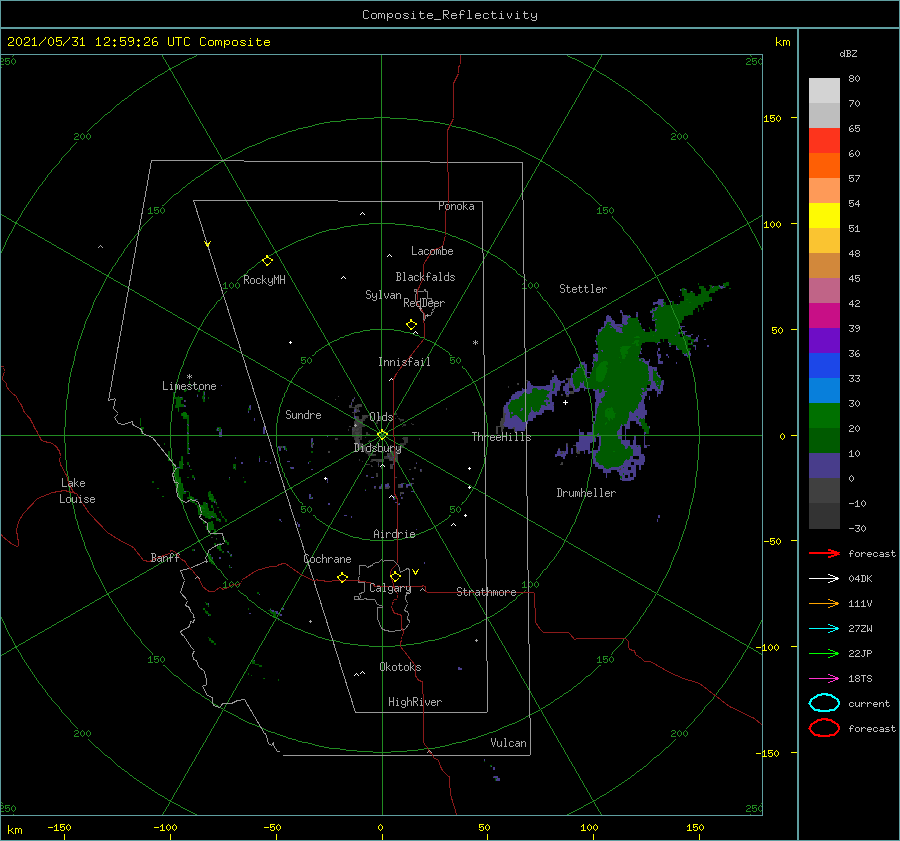Click the yellow 150 tick on right axis

tap(772, 118)
